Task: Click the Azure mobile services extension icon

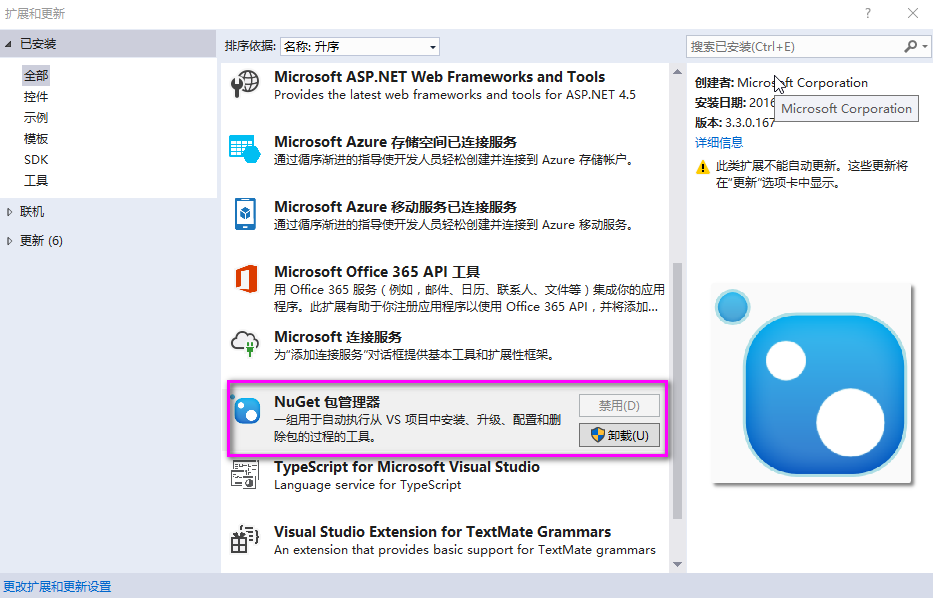Action: (245, 214)
